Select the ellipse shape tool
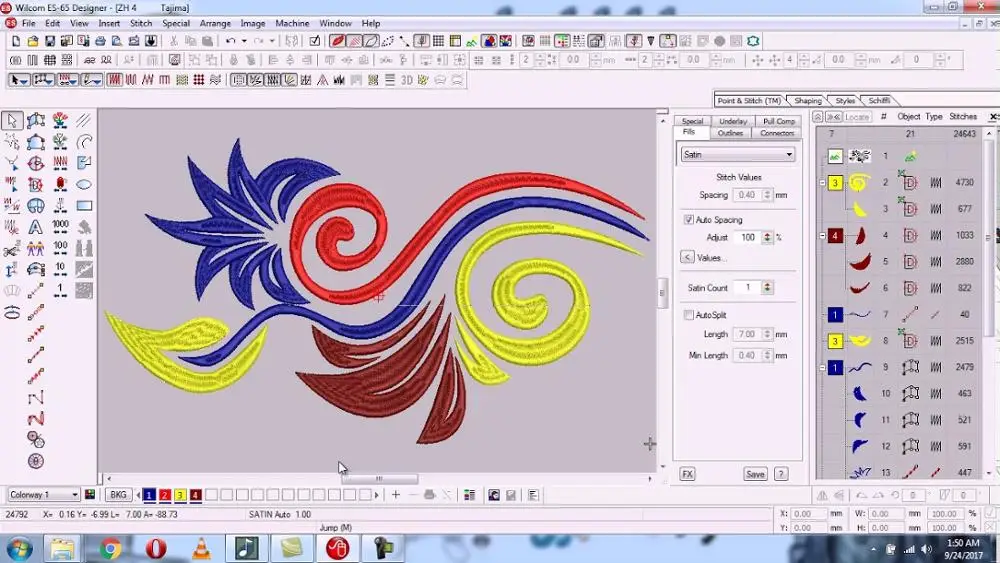The height and width of the screenshot is (563, 1000). (84, 184)
